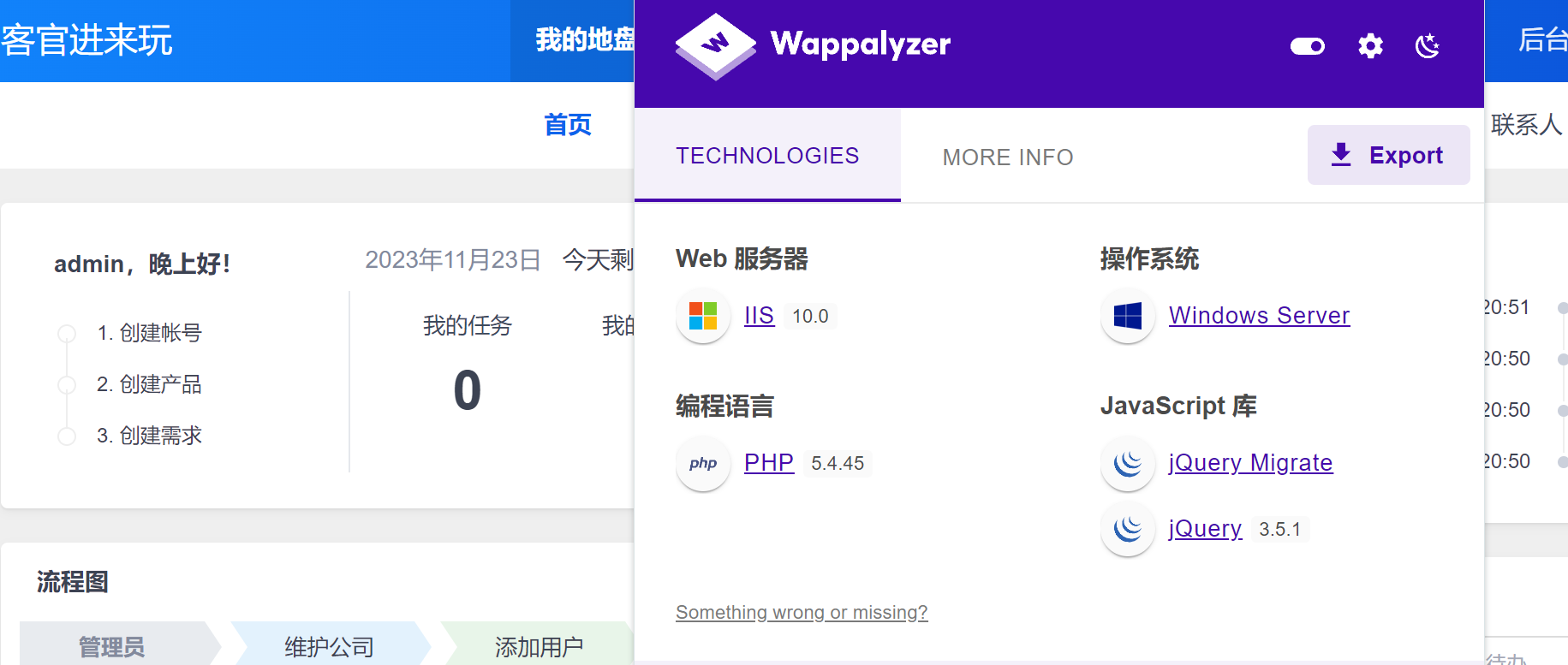Image resolution: width=1568 pixels, height=665 pixels.
Task: Select the 首页 sub-menu item
Action: coord(568,125)
